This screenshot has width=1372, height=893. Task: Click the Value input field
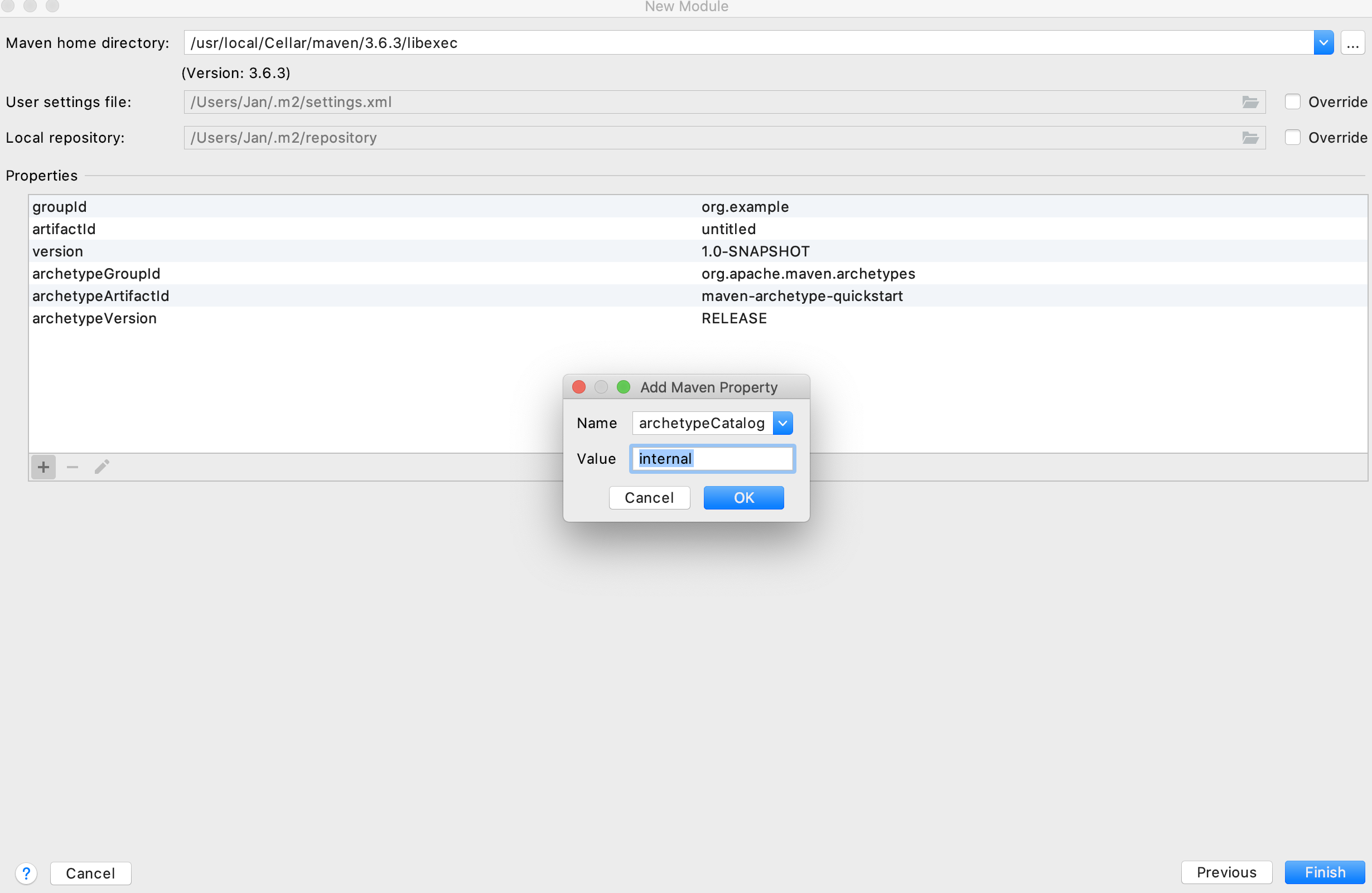pyautogui.click(x=713, y=459)
